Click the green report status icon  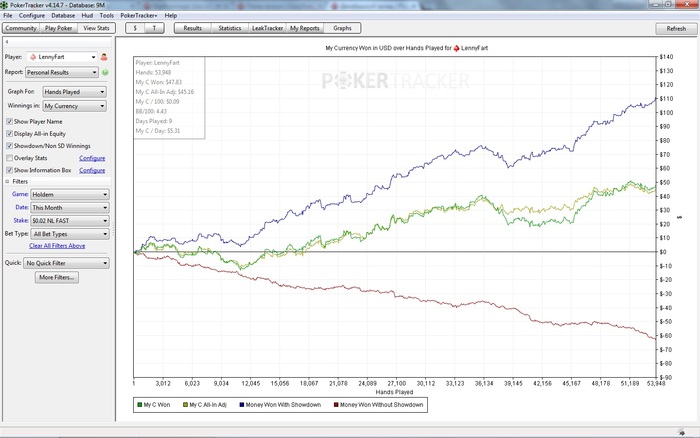[105, 72]
